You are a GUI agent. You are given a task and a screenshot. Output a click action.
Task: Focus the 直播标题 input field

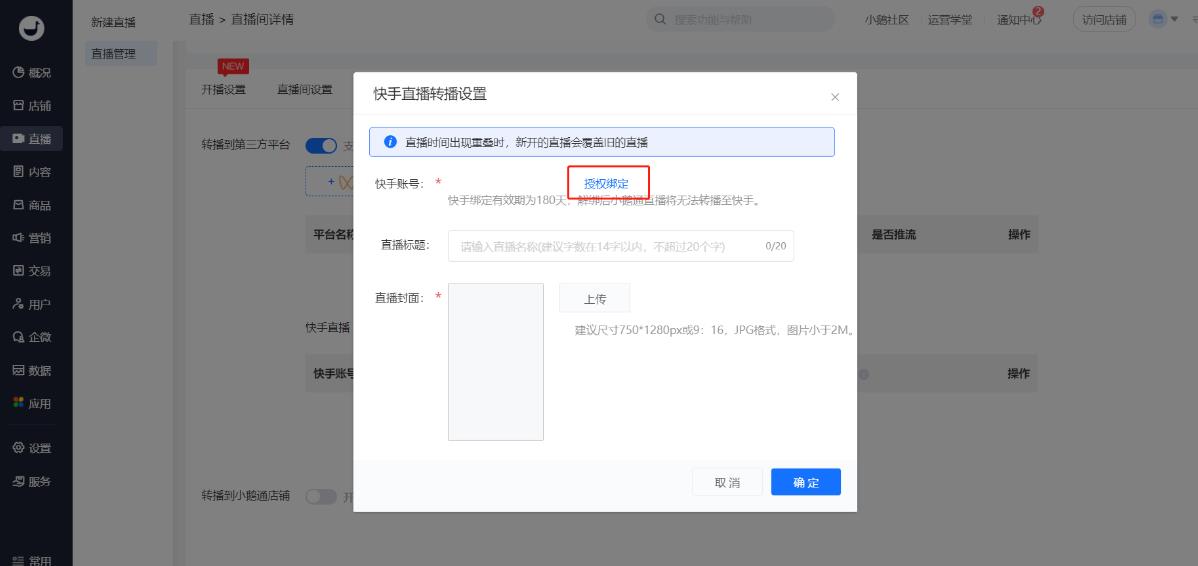point(620,246)
